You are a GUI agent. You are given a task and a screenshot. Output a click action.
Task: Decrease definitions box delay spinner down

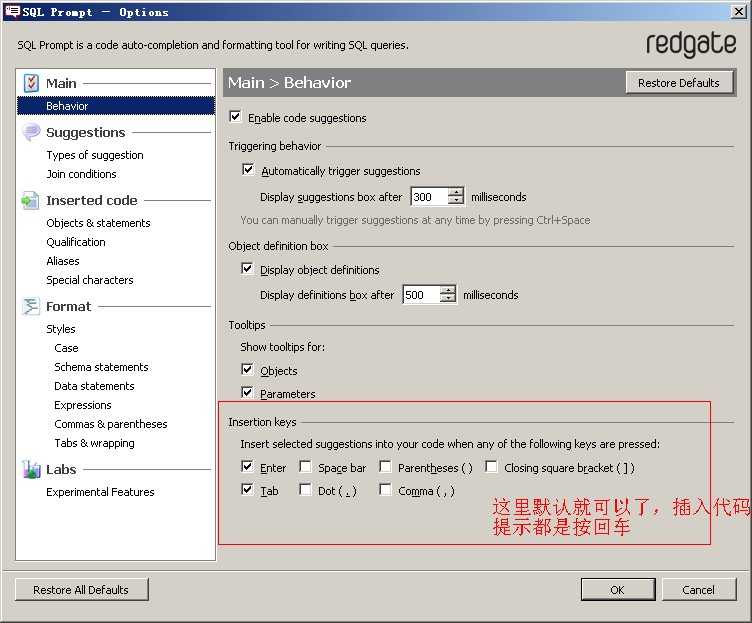coord(447,298)
